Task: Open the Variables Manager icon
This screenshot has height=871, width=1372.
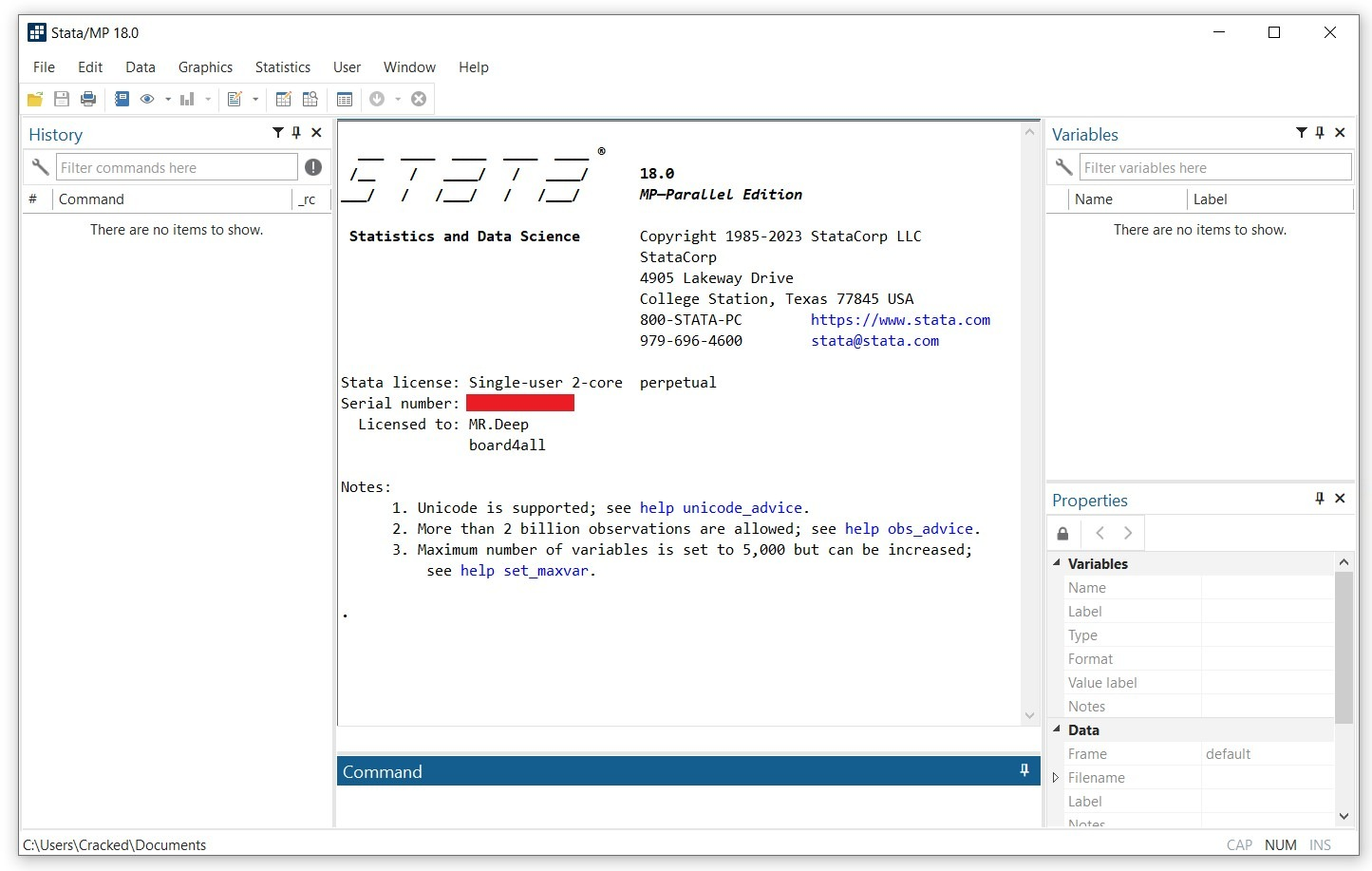Action: click(345, 99)
